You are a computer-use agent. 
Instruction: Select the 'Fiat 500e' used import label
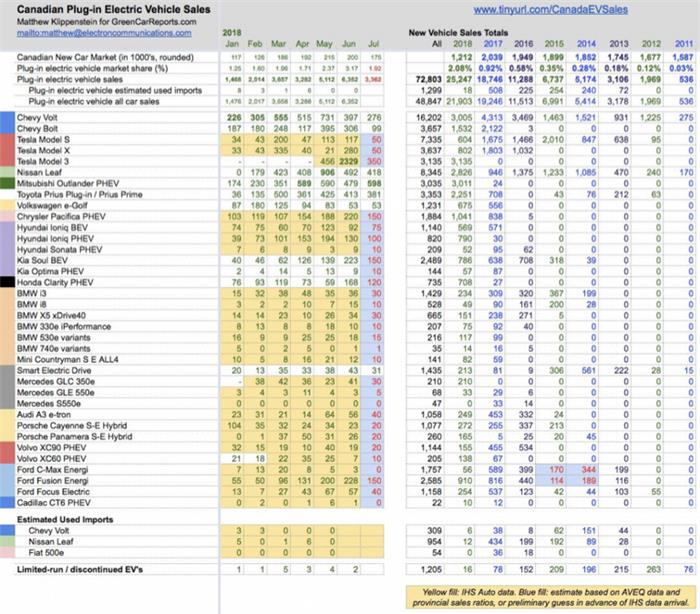click(46, 552)
